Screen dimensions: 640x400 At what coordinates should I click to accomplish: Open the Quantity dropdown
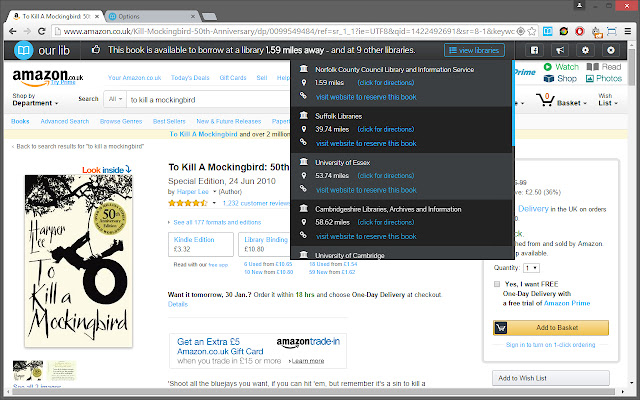click(x=531, y=268)
